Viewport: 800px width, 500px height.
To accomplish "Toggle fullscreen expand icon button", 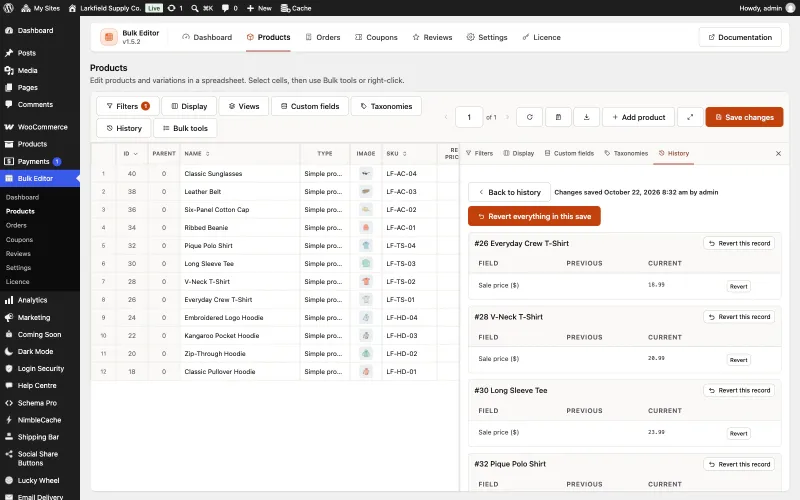I will 690,117.
